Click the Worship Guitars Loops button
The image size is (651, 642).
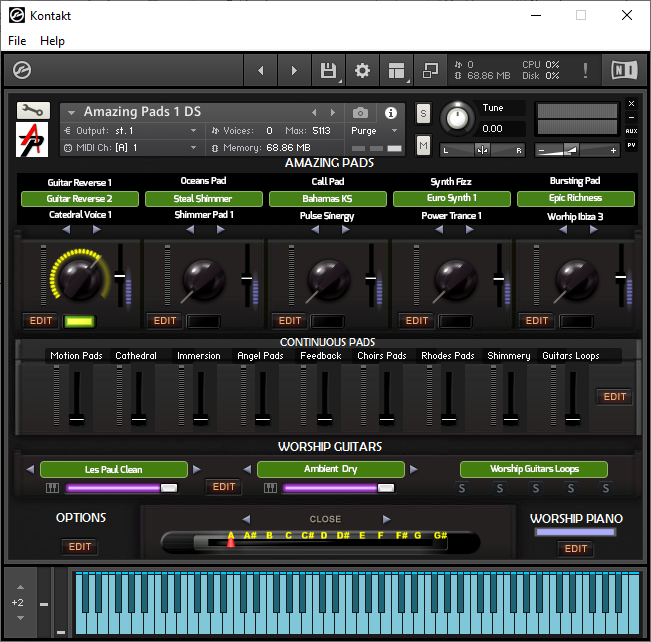pyautogui.click(x=534, y=469)
